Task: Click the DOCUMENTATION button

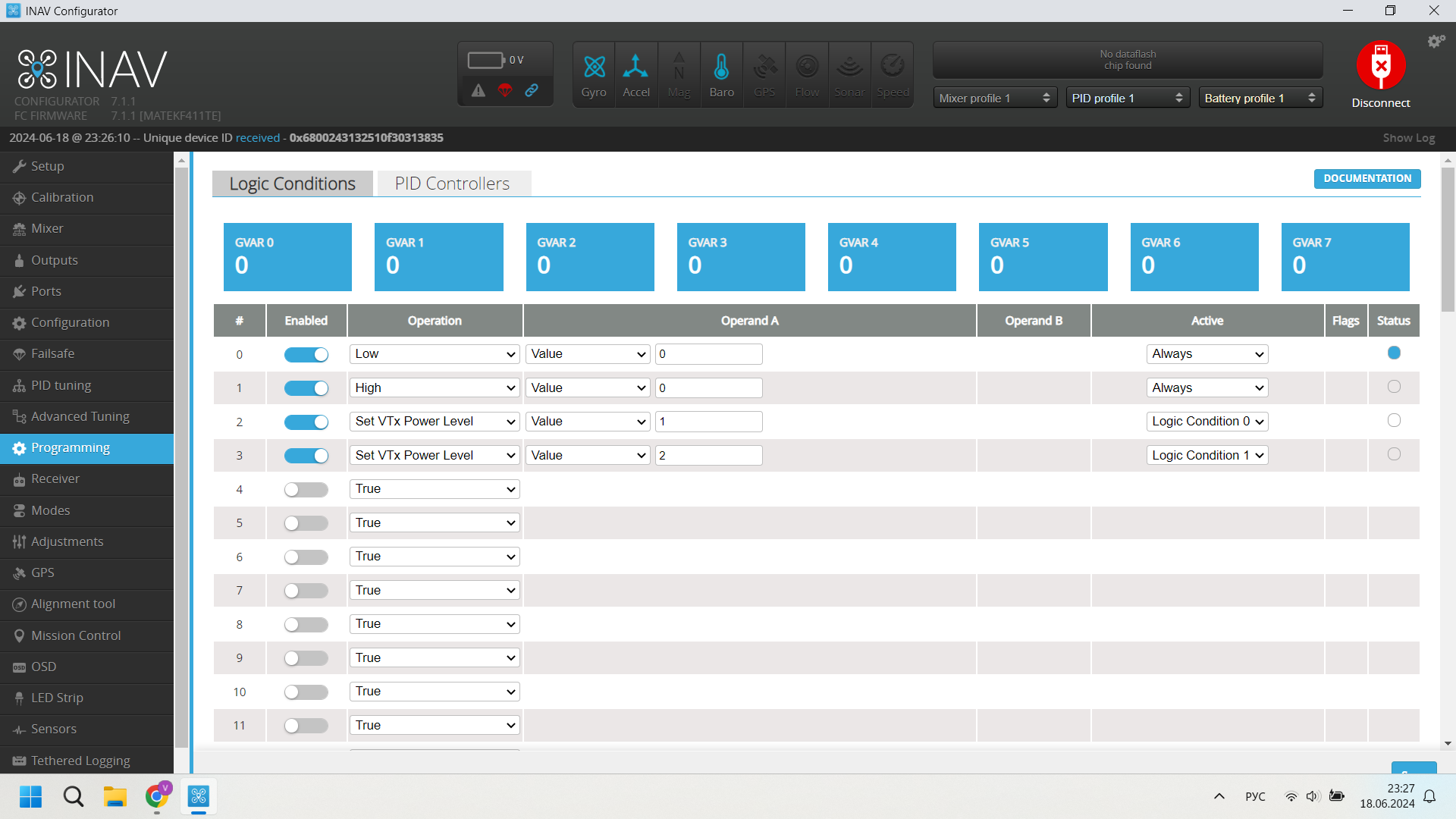Action: click(x=1367, y=178)
